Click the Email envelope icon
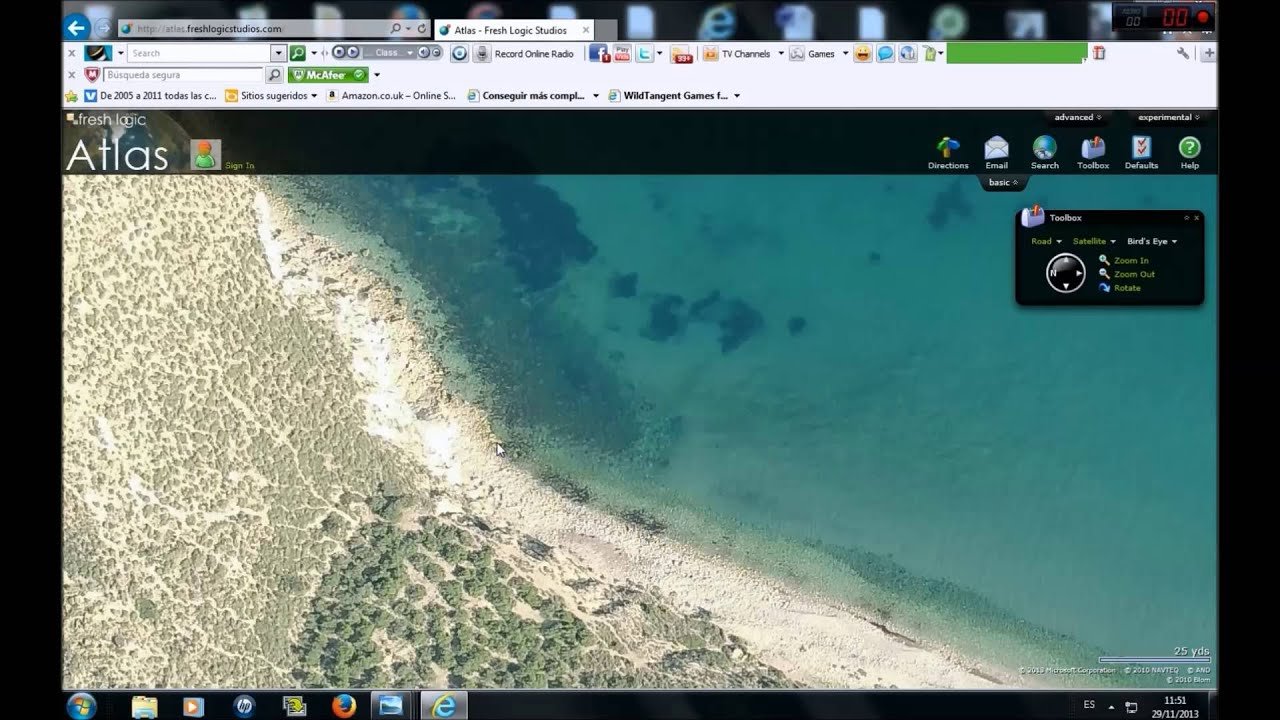This screenshot has width=1280, height=720. click(996, 149)
